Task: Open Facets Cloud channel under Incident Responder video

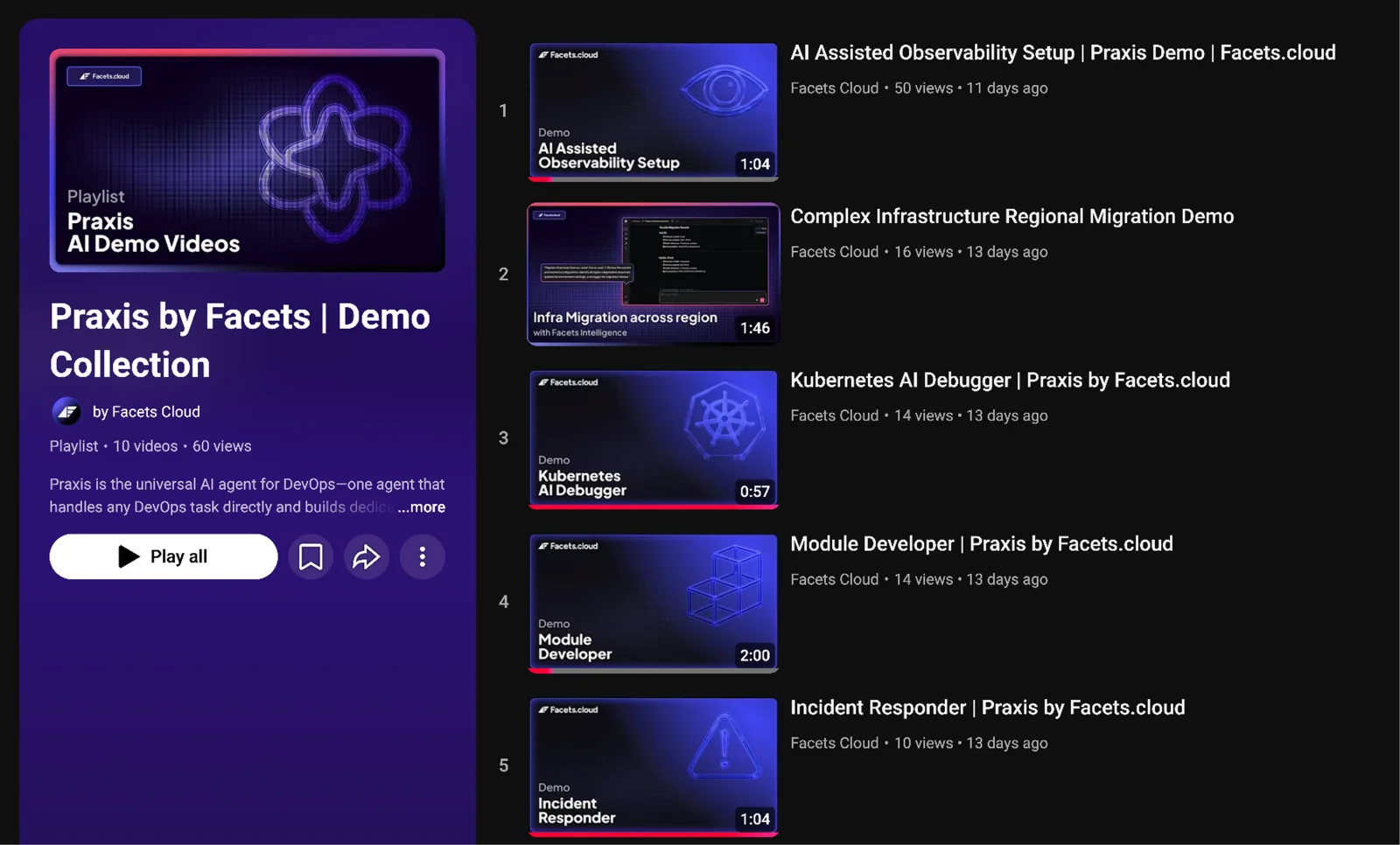Action: pos(834,743)
